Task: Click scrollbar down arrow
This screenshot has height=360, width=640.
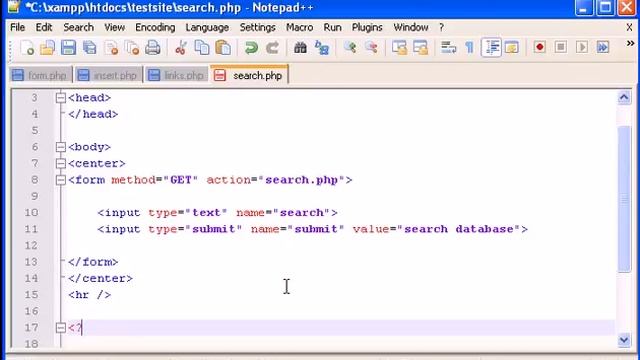Action: point(624,340)
